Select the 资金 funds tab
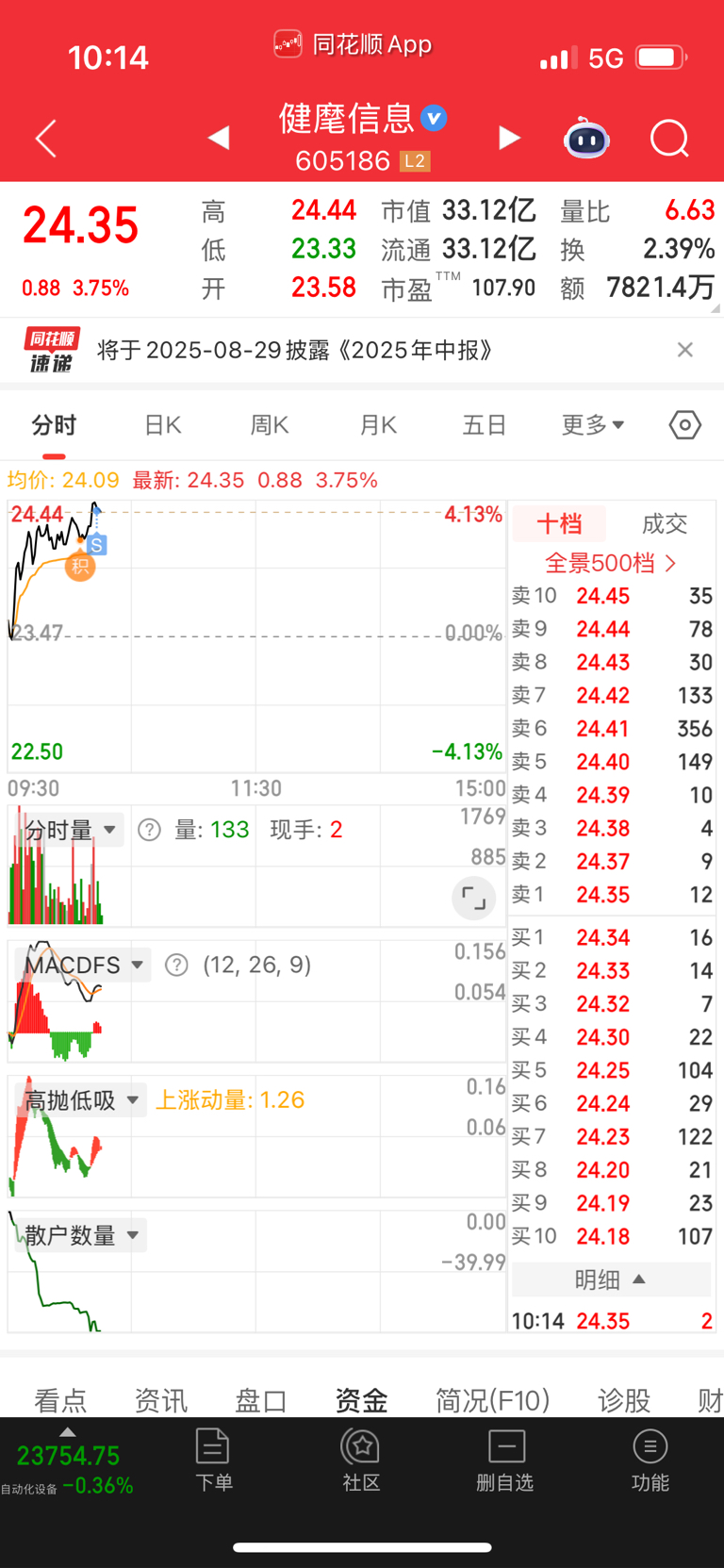 click(x=361, y=1400)
